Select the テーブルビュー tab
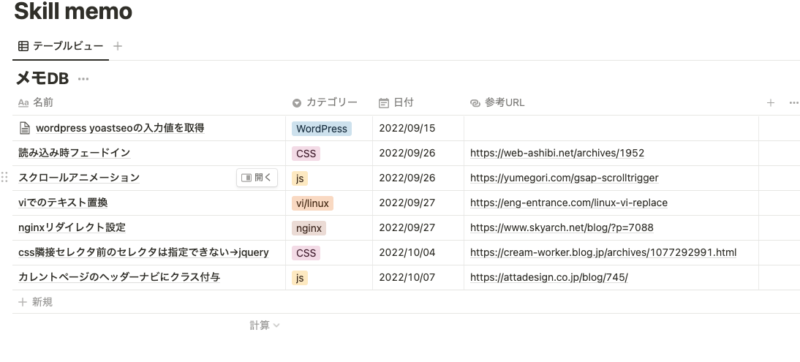 (61, 46)
